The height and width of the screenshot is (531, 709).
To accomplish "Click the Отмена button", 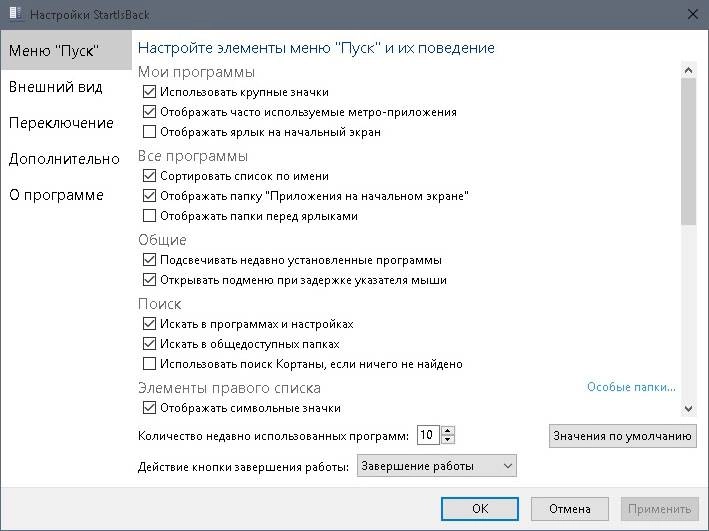I will 570,509.
